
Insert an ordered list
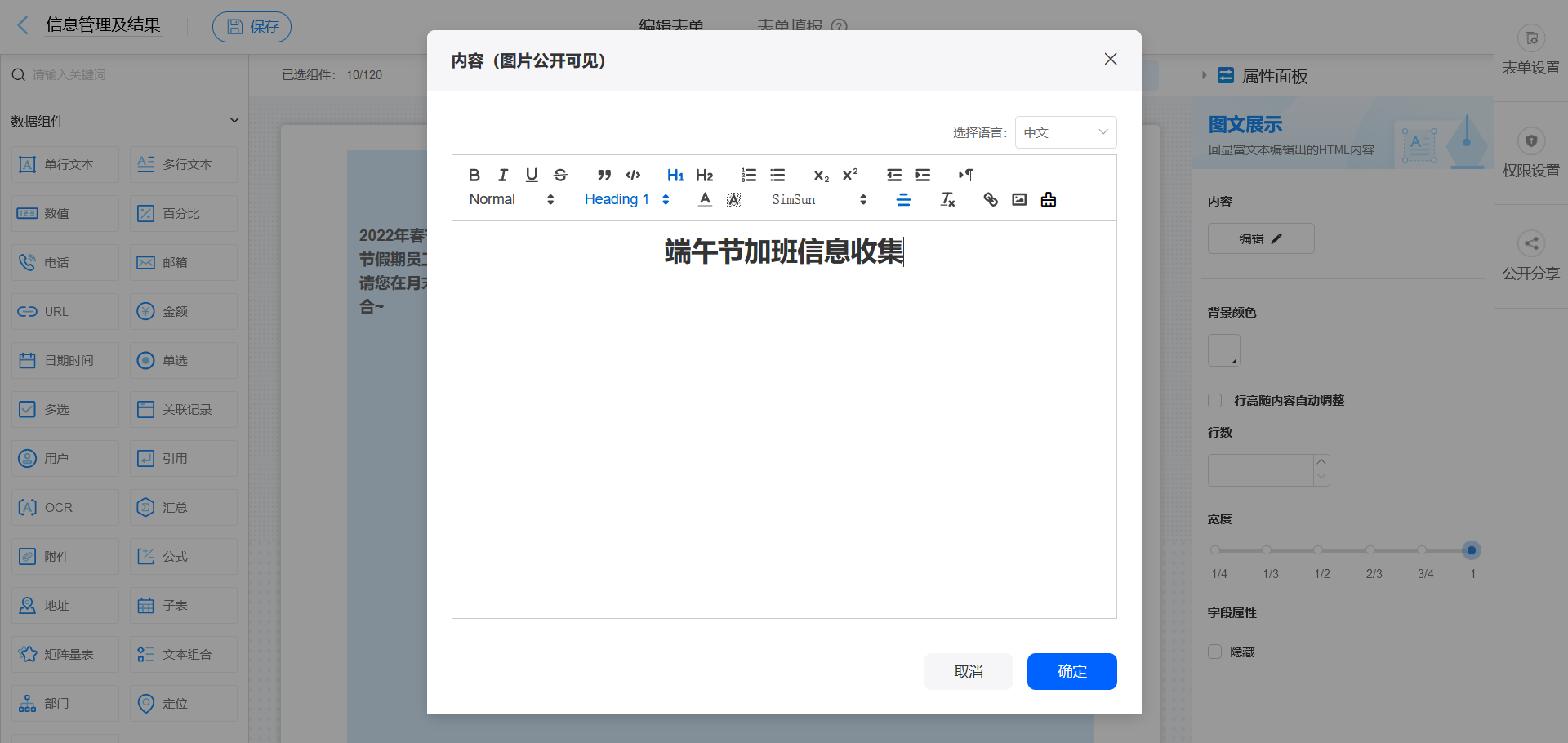(748, 175)
